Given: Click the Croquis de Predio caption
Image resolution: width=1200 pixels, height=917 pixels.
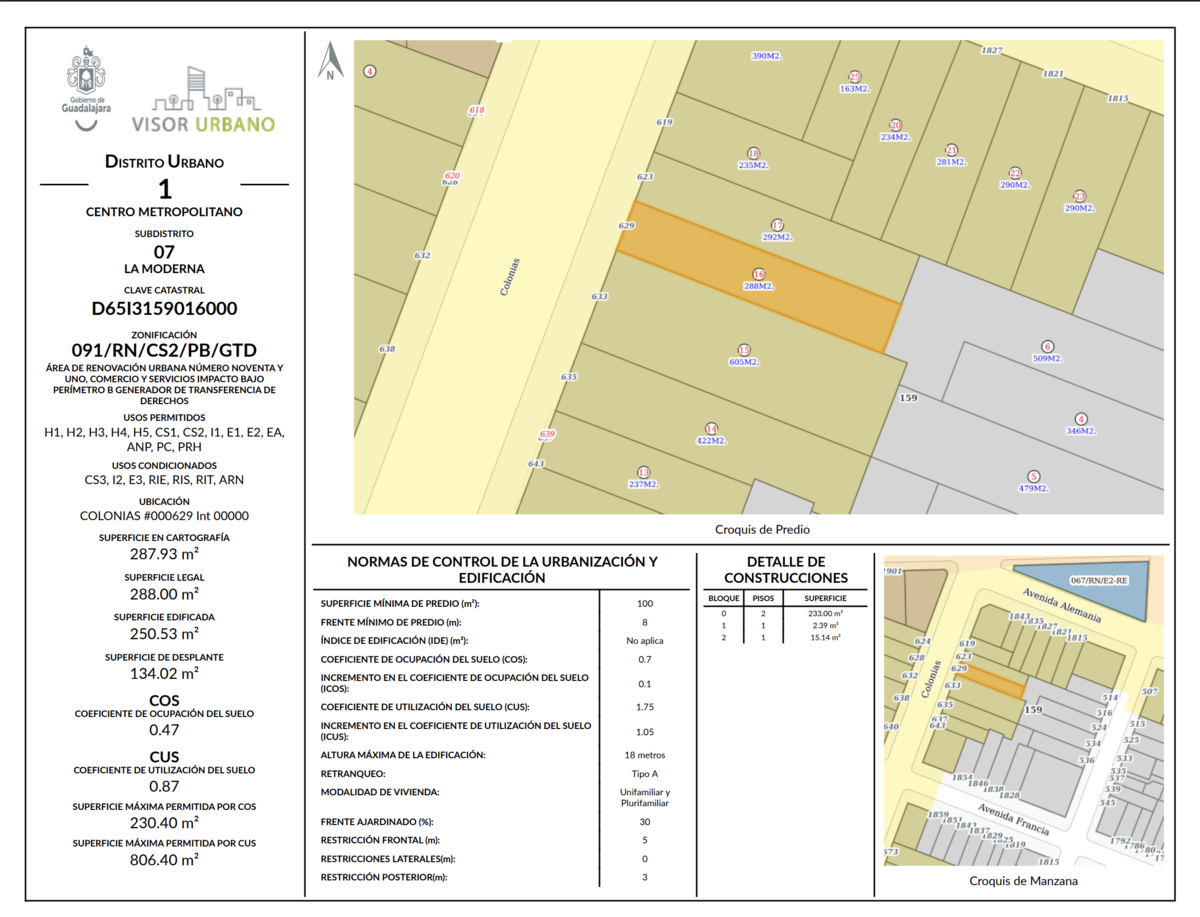Looking at the screenshot, I should click(762, 530).
